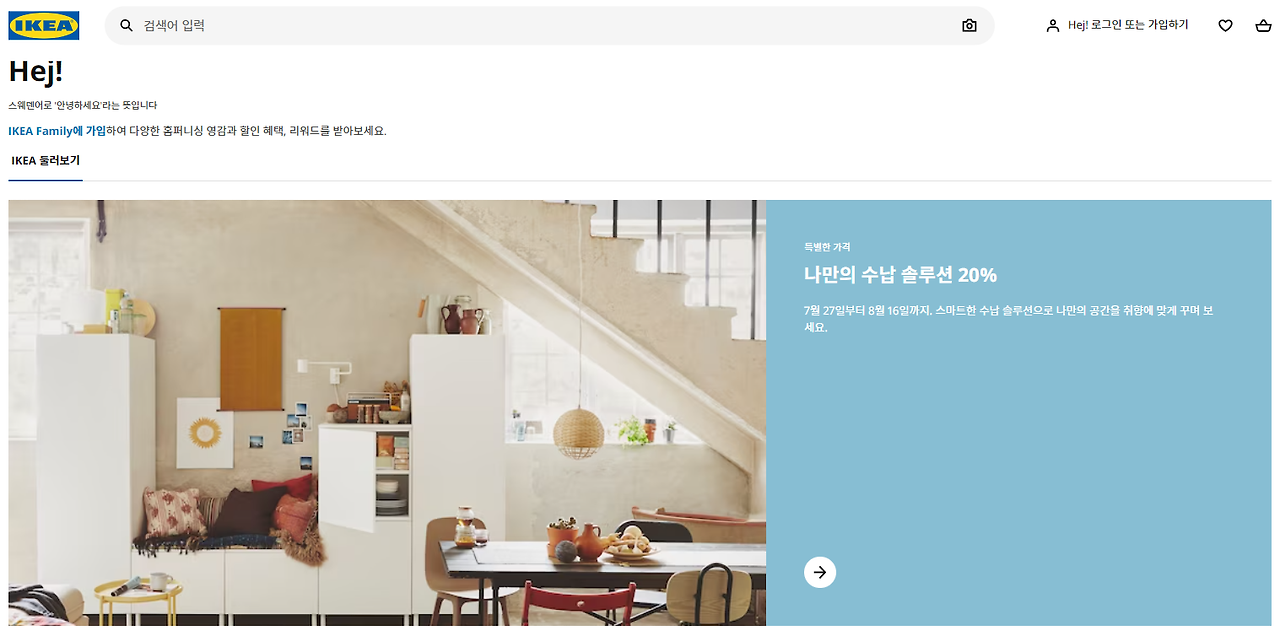Screen dimensions: 1280x636
Task: Open camera visual search
Action: coord(969,26)
